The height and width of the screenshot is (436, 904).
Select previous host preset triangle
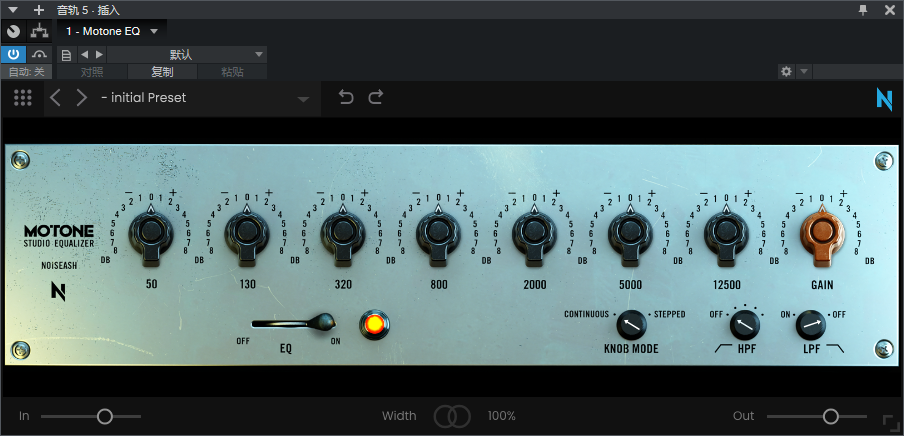(84, 55)
